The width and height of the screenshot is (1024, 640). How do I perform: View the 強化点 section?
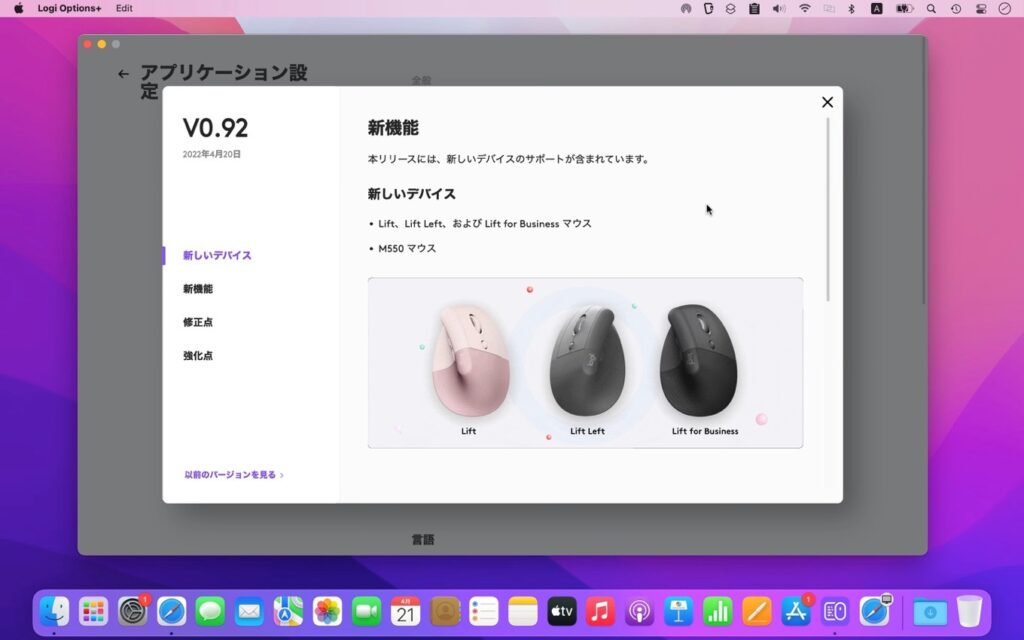(199, 354)
